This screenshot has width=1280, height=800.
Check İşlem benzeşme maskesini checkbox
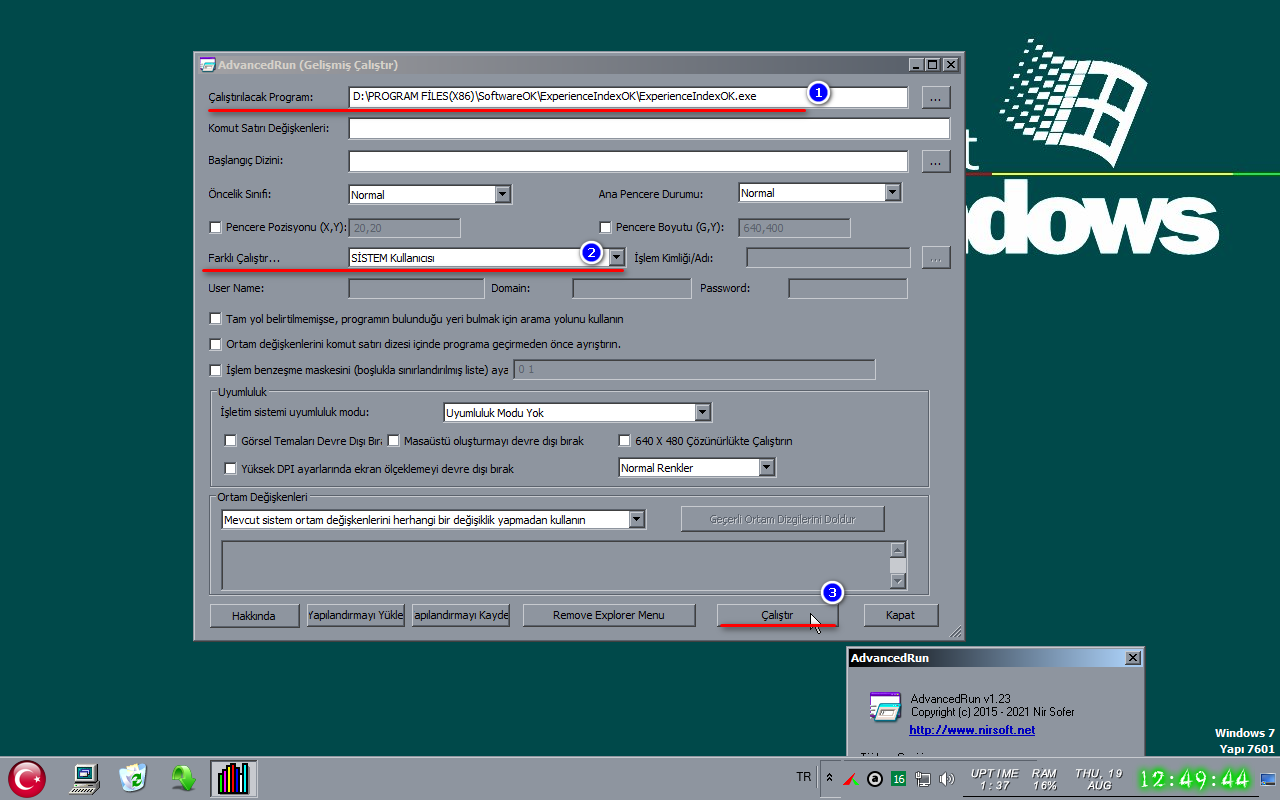point(215,370)
